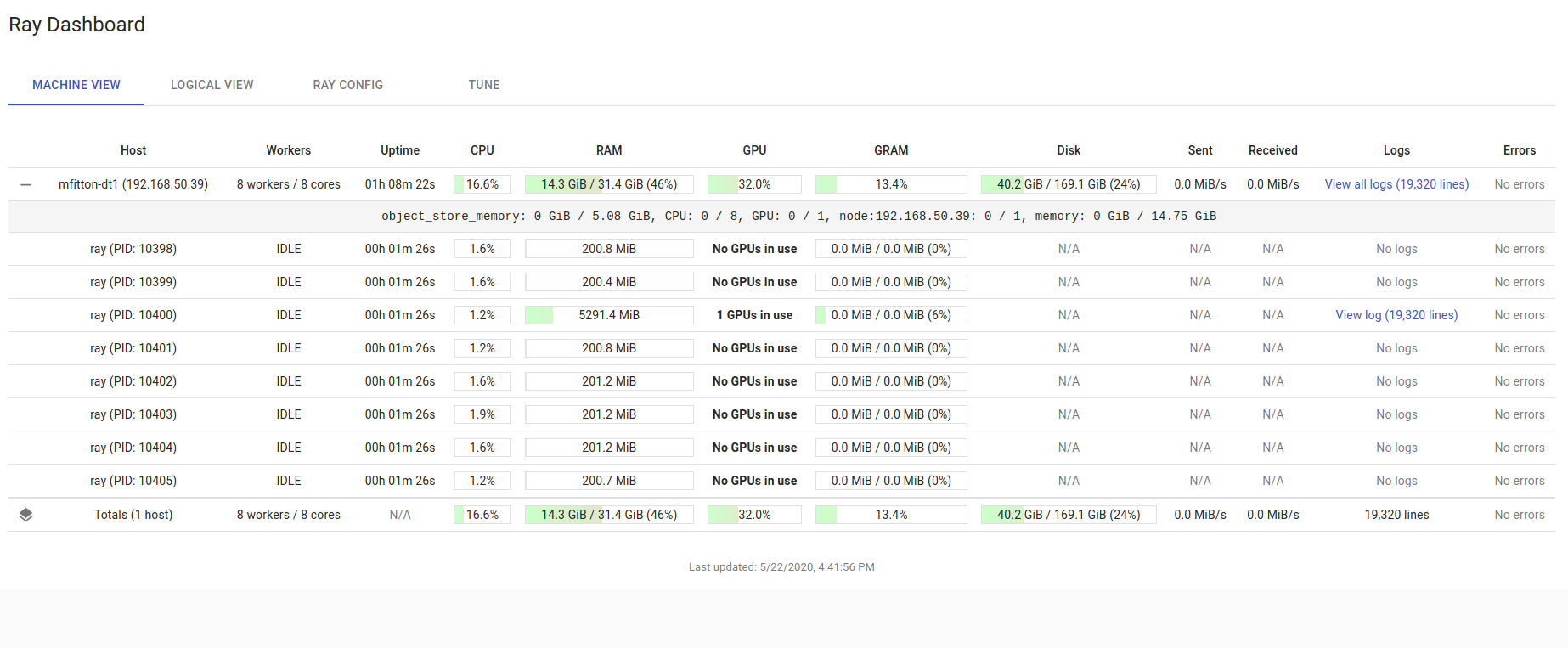
Task: Click 1 GPUs in use cell
Action: click(754, 315)
